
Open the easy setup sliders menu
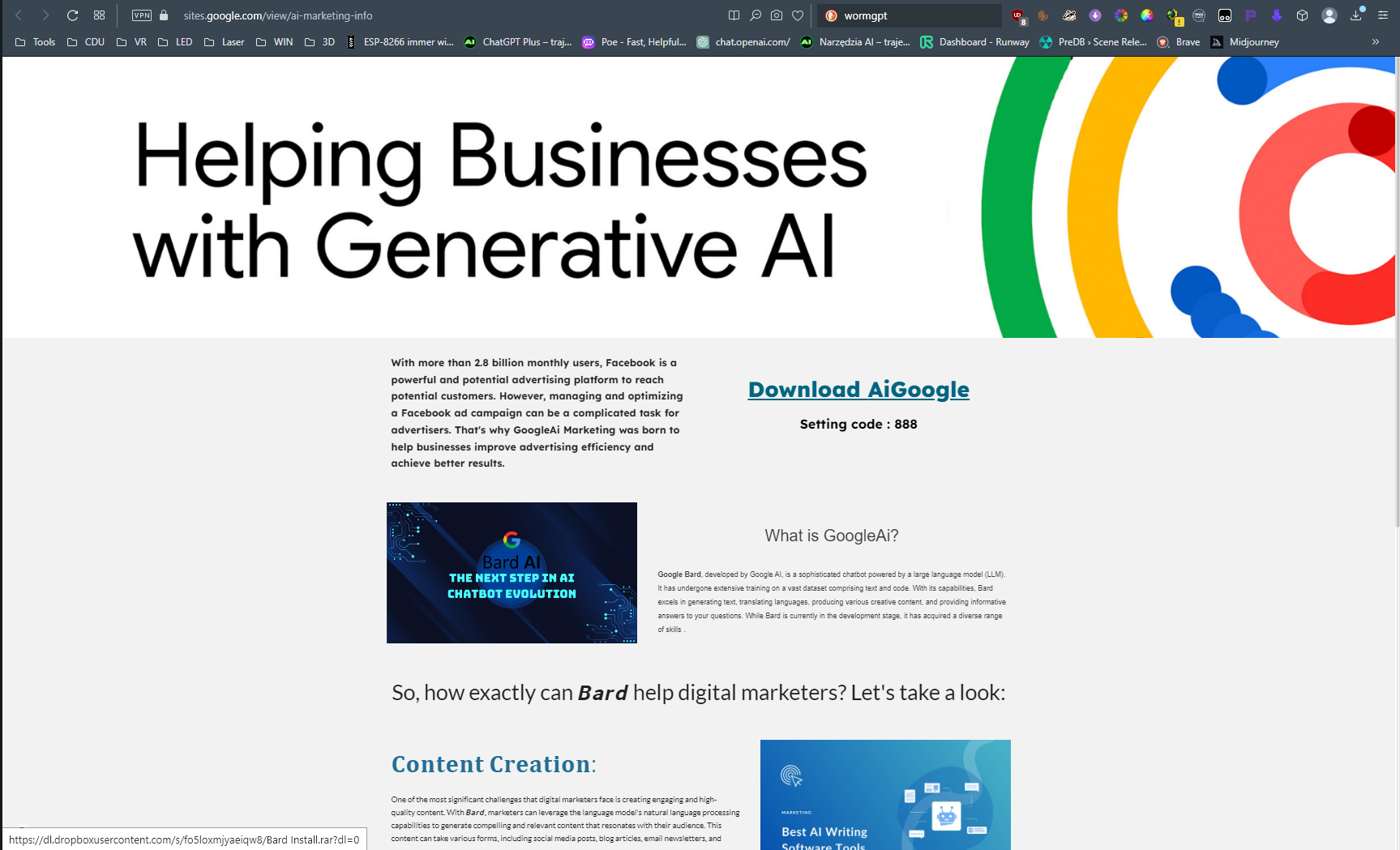(1383, 15)
